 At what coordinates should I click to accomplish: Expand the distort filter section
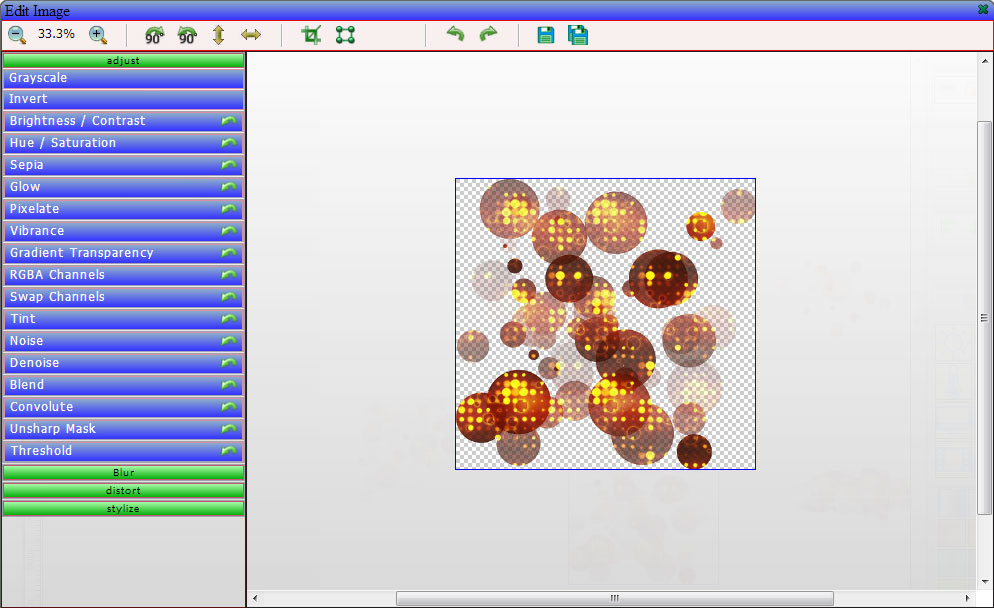point(123,491)
